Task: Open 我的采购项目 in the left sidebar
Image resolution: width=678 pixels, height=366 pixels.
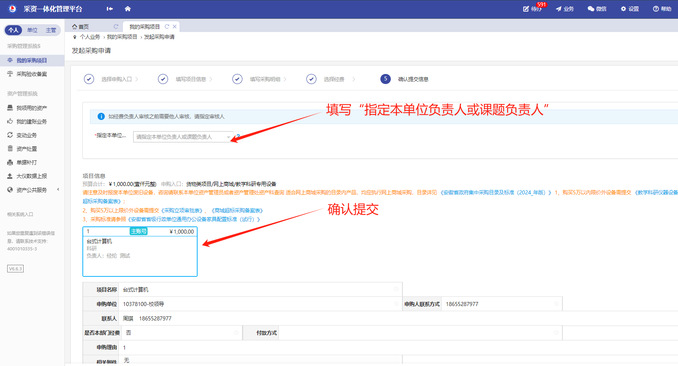Action: (x=32, y=60)
